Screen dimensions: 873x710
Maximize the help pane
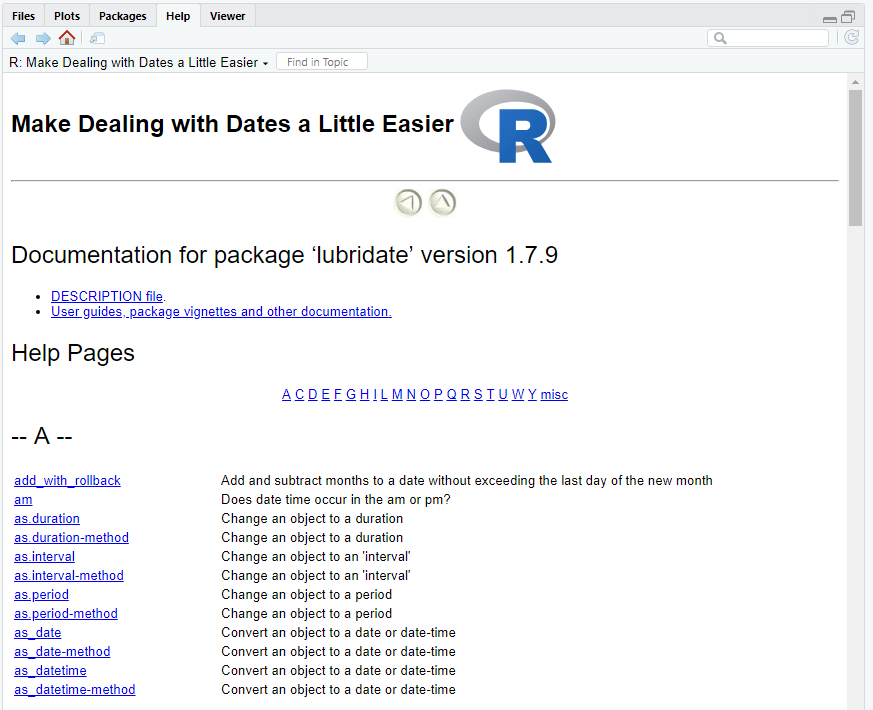point(848,17)
